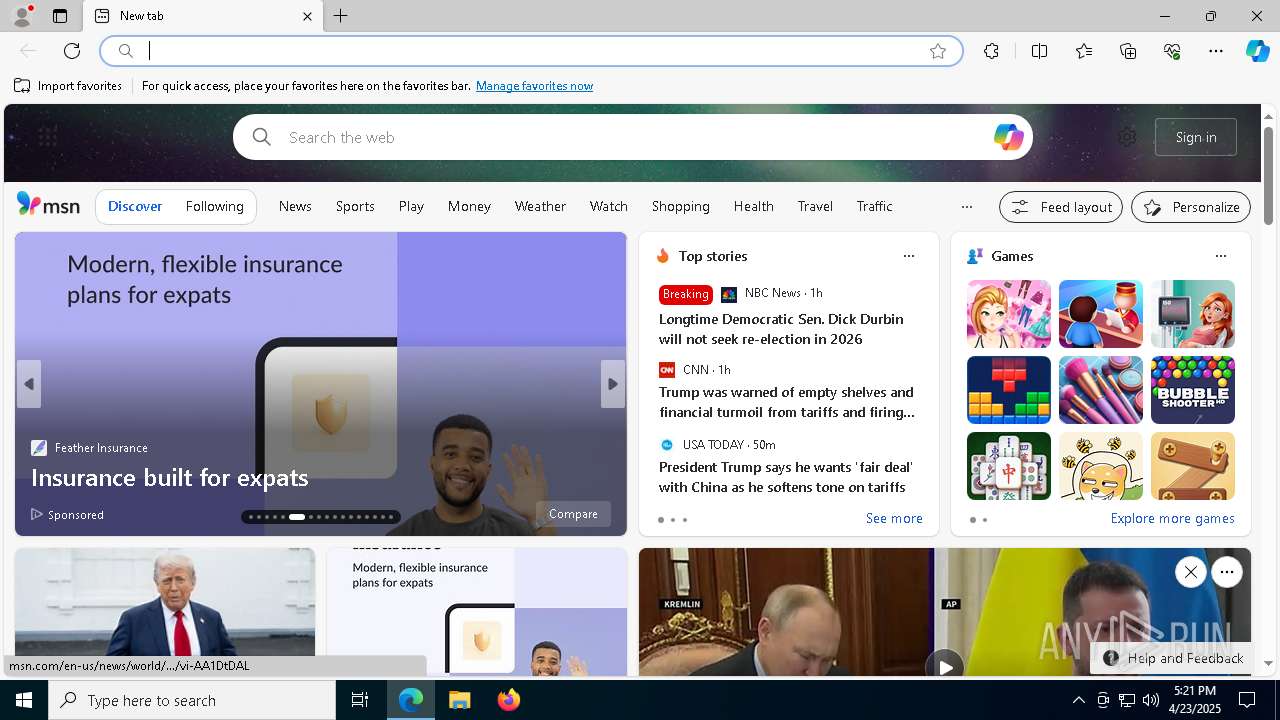Open Feed layout options

1061,207
